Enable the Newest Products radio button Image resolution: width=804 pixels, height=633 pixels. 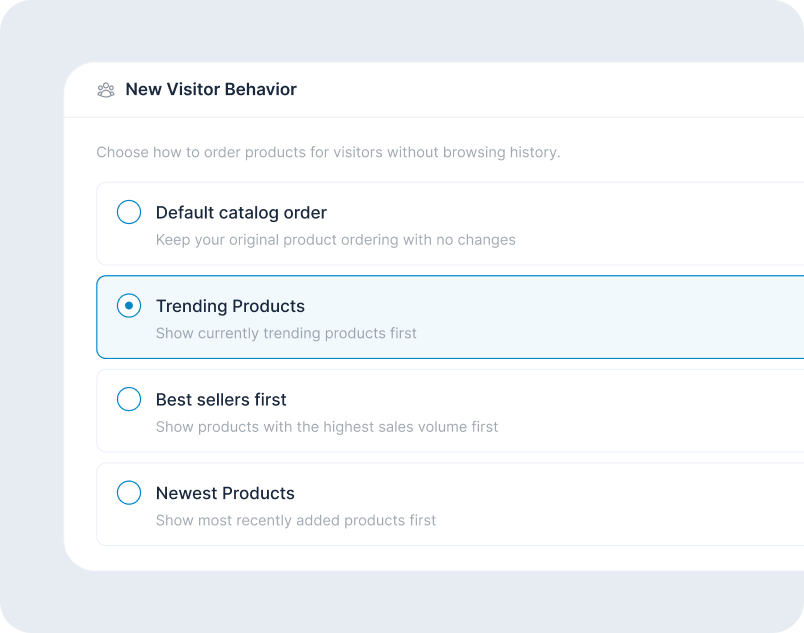(129, 493)
